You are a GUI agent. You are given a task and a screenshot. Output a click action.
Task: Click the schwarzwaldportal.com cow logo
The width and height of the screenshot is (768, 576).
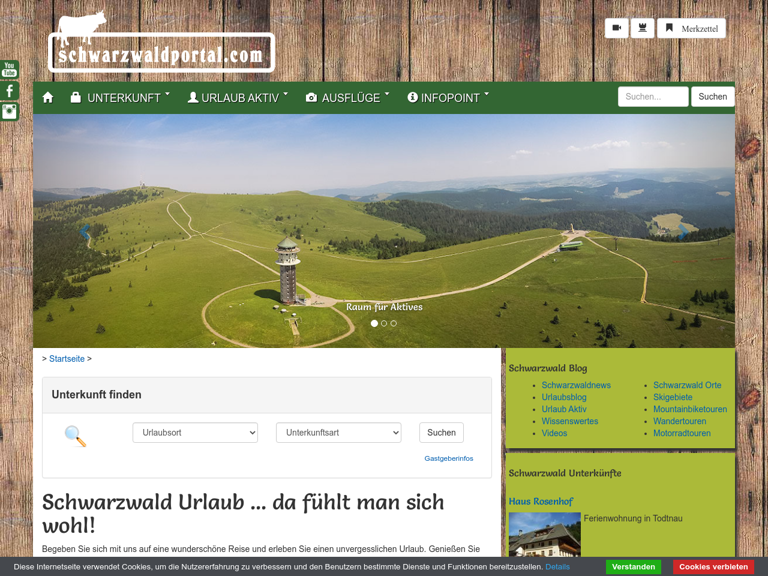(x=161, y=44)
